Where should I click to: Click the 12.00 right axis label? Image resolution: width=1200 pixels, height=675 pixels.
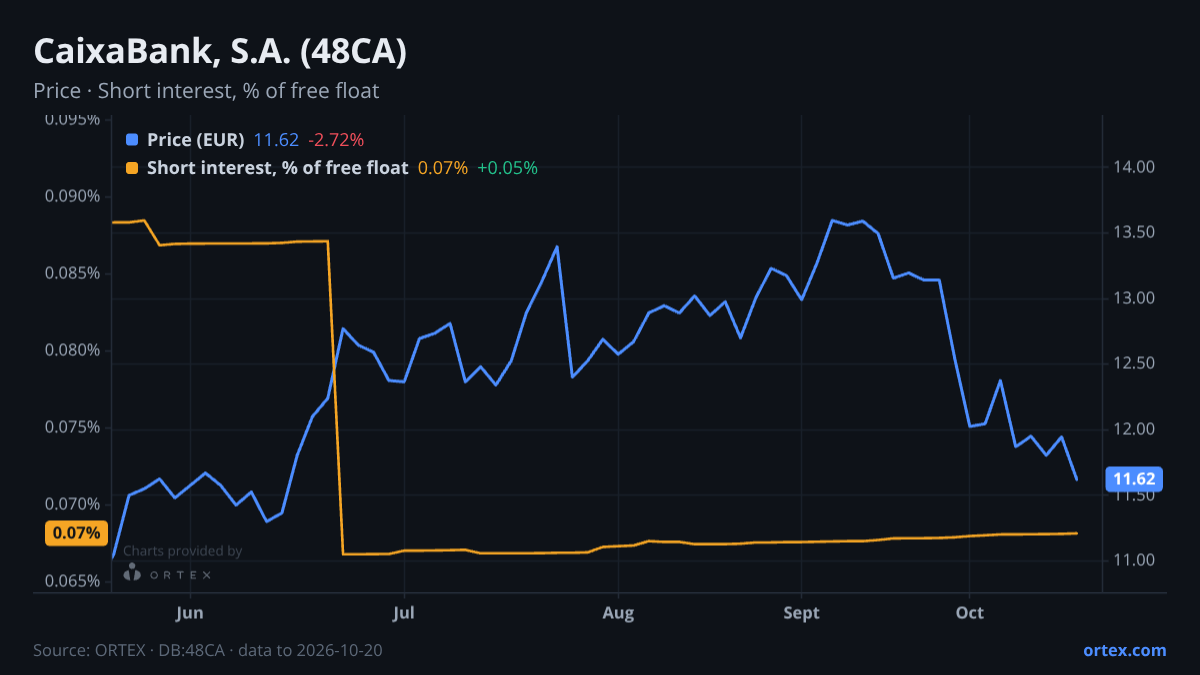(x=1133, y=429)
